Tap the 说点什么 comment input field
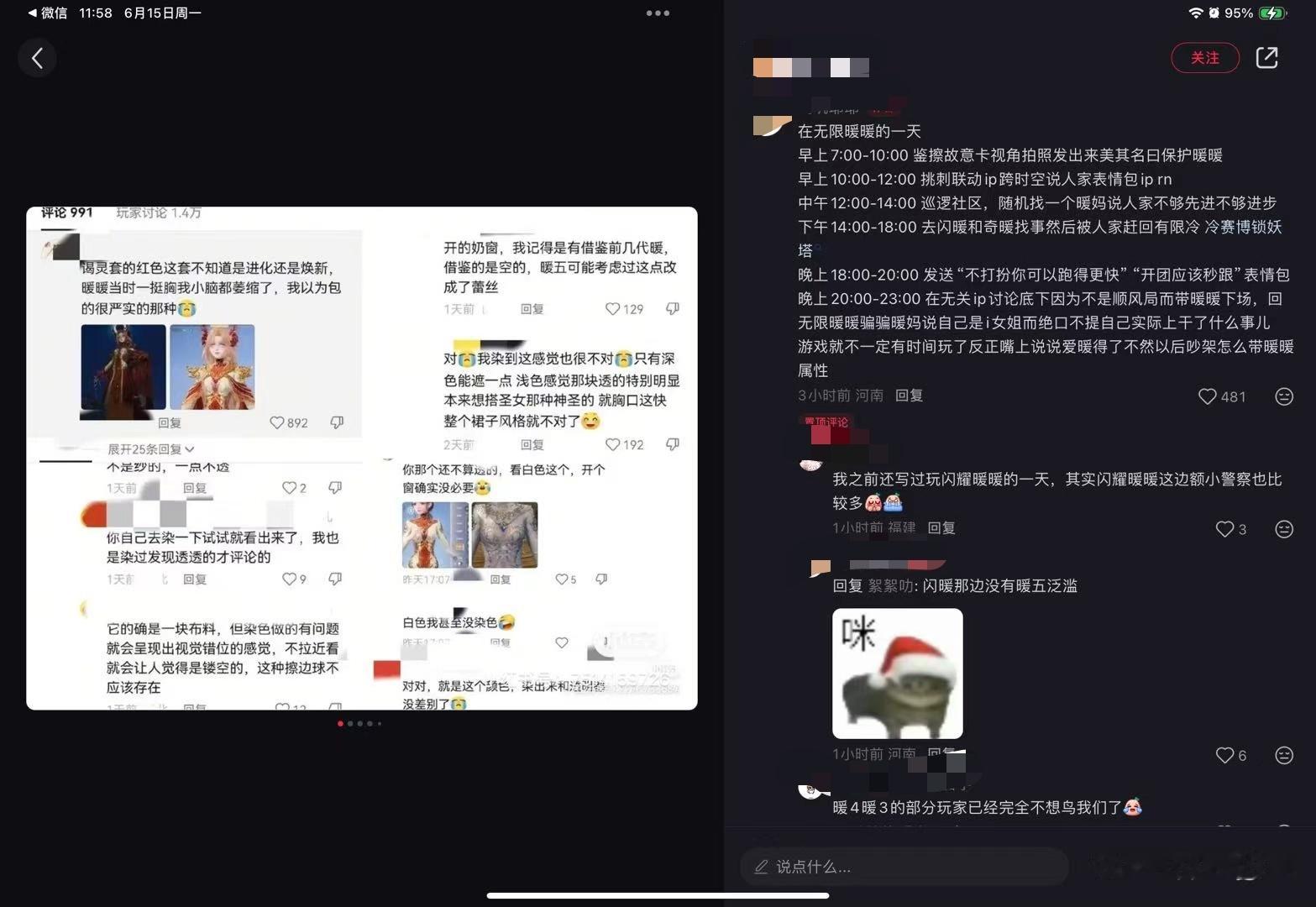 904,867
